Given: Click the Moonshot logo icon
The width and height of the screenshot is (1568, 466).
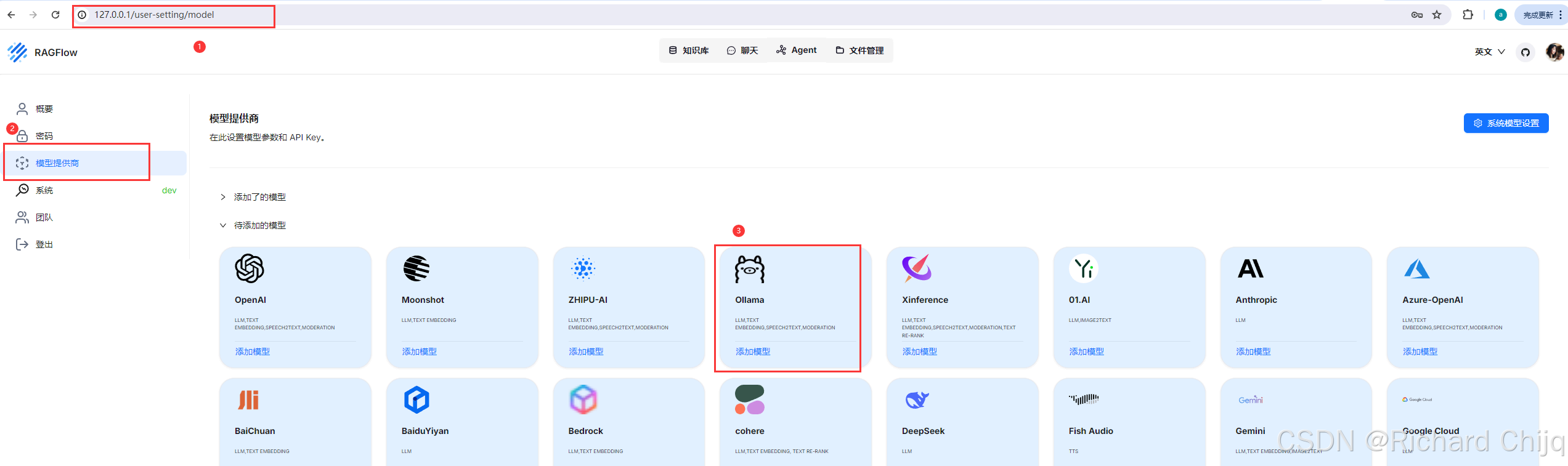Looking at the screenshot, I should (416, 268).
